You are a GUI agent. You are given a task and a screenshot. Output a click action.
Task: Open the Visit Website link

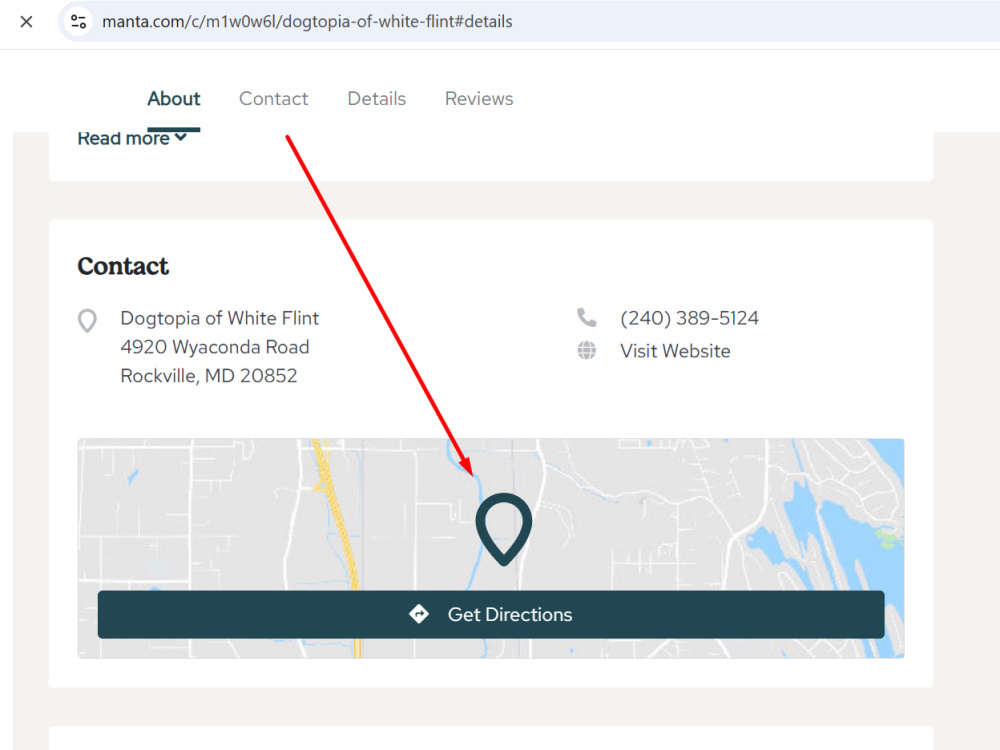click(675, 351)
